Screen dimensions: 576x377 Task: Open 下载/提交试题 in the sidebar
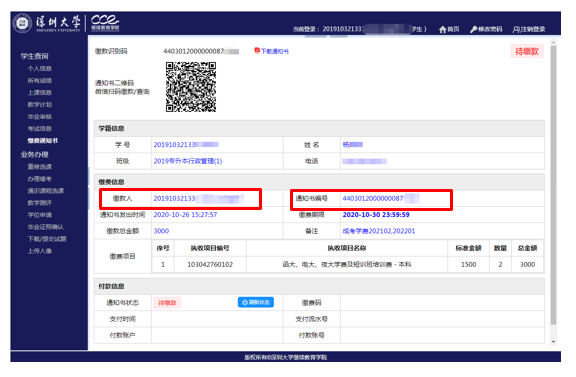pyautogui.click(x=47, y=239)
